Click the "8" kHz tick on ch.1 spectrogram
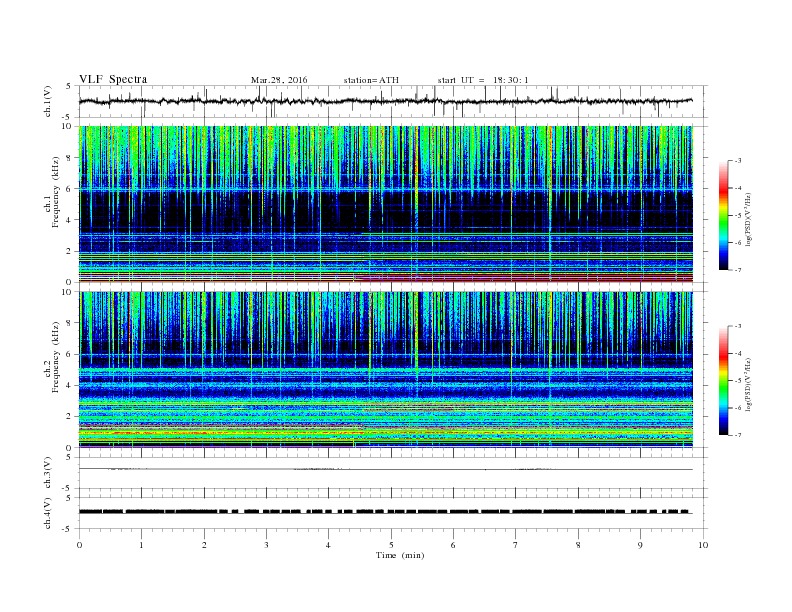 pos(69,158)
